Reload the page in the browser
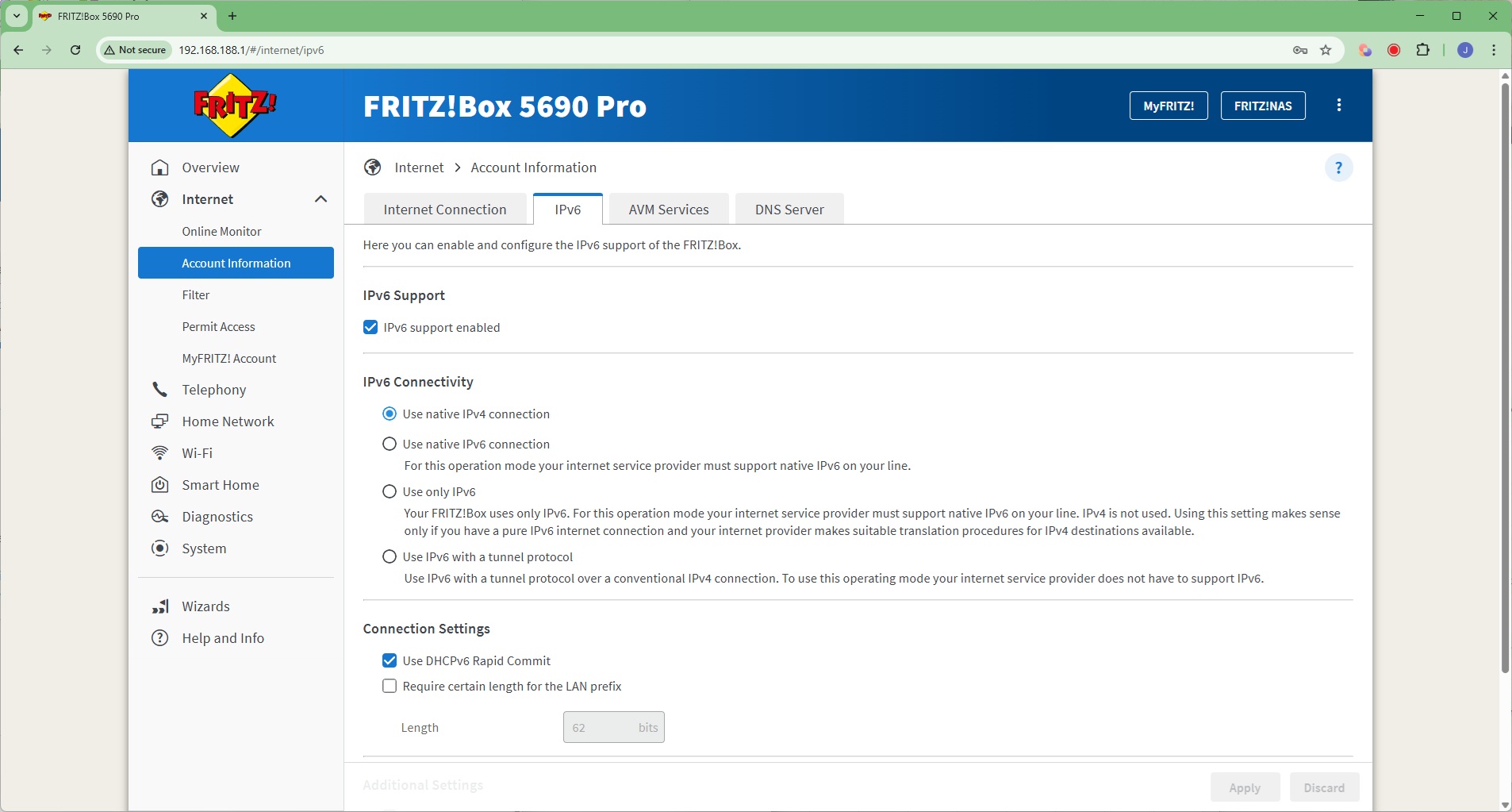Viewport: 1512px width, 812px height. point(75,50)
